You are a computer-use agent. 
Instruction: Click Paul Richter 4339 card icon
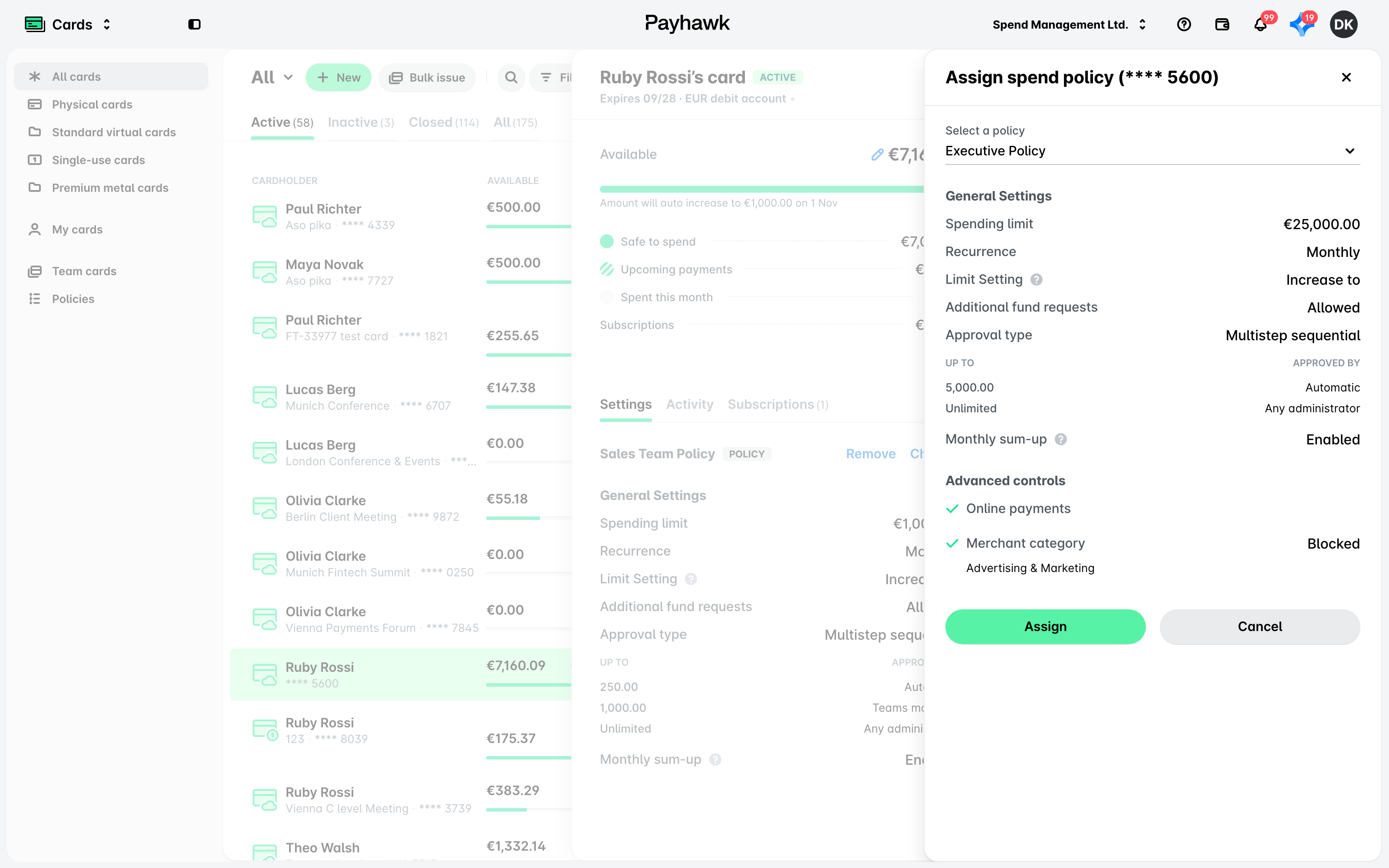(265, 217)
